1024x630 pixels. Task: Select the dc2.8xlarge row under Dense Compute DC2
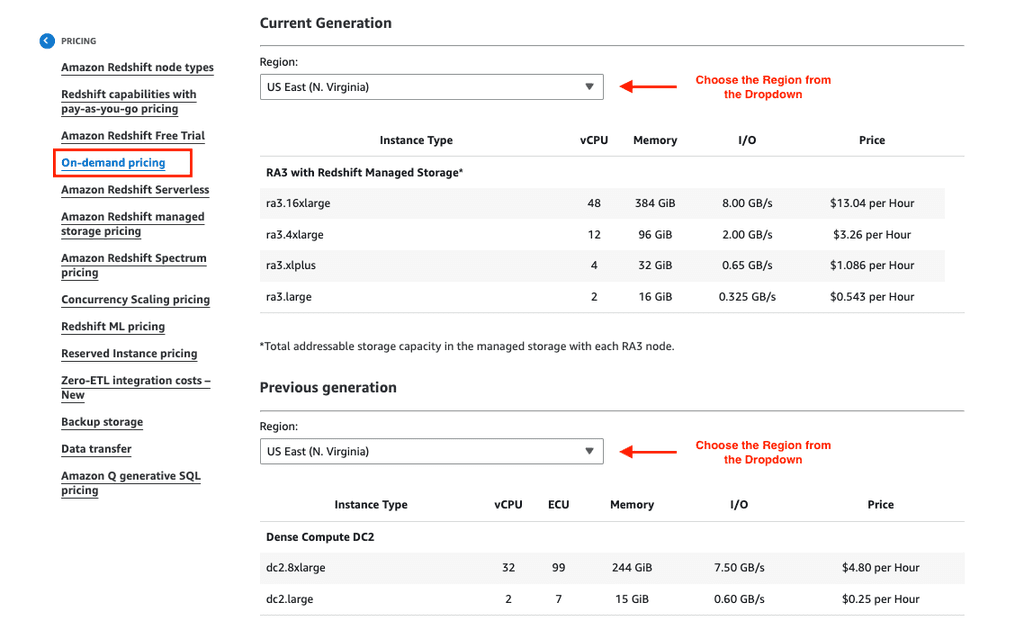pos(612,567)
